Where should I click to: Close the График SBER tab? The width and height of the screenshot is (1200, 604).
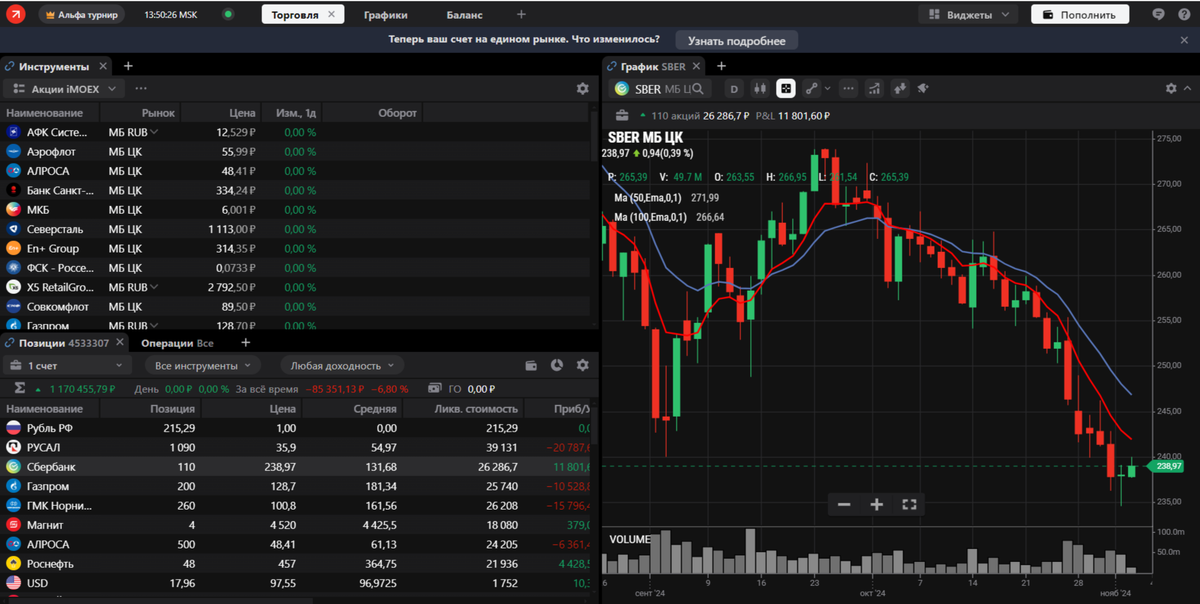696,66
